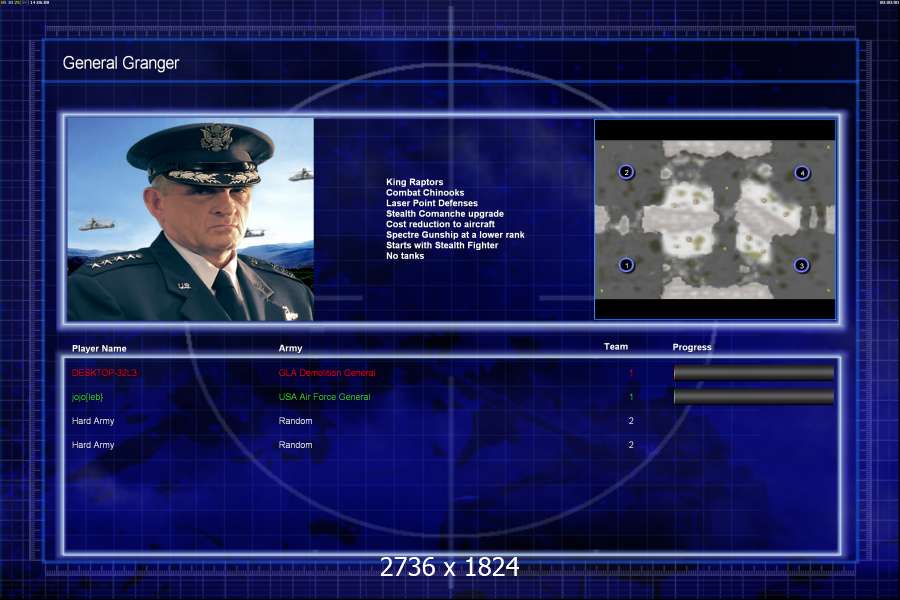Click the King Raptors text
Screen dimensions: 900x600
point(414,182)
